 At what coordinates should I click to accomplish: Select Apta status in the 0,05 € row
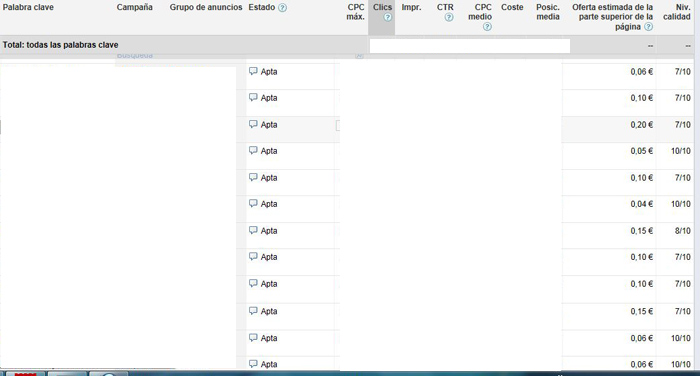pos(269,151)
